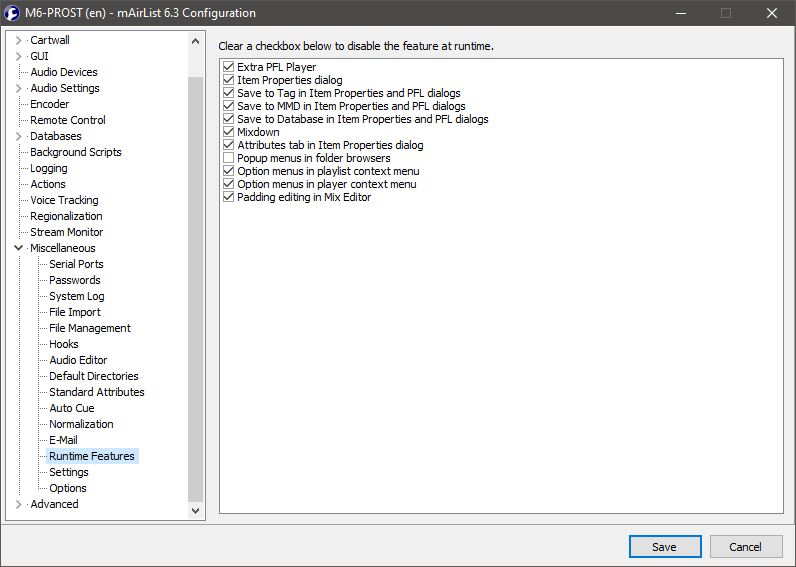The width and height of the screenshot is (796, 567).
Task: Open the Encoder settings page
Action: 49,104
